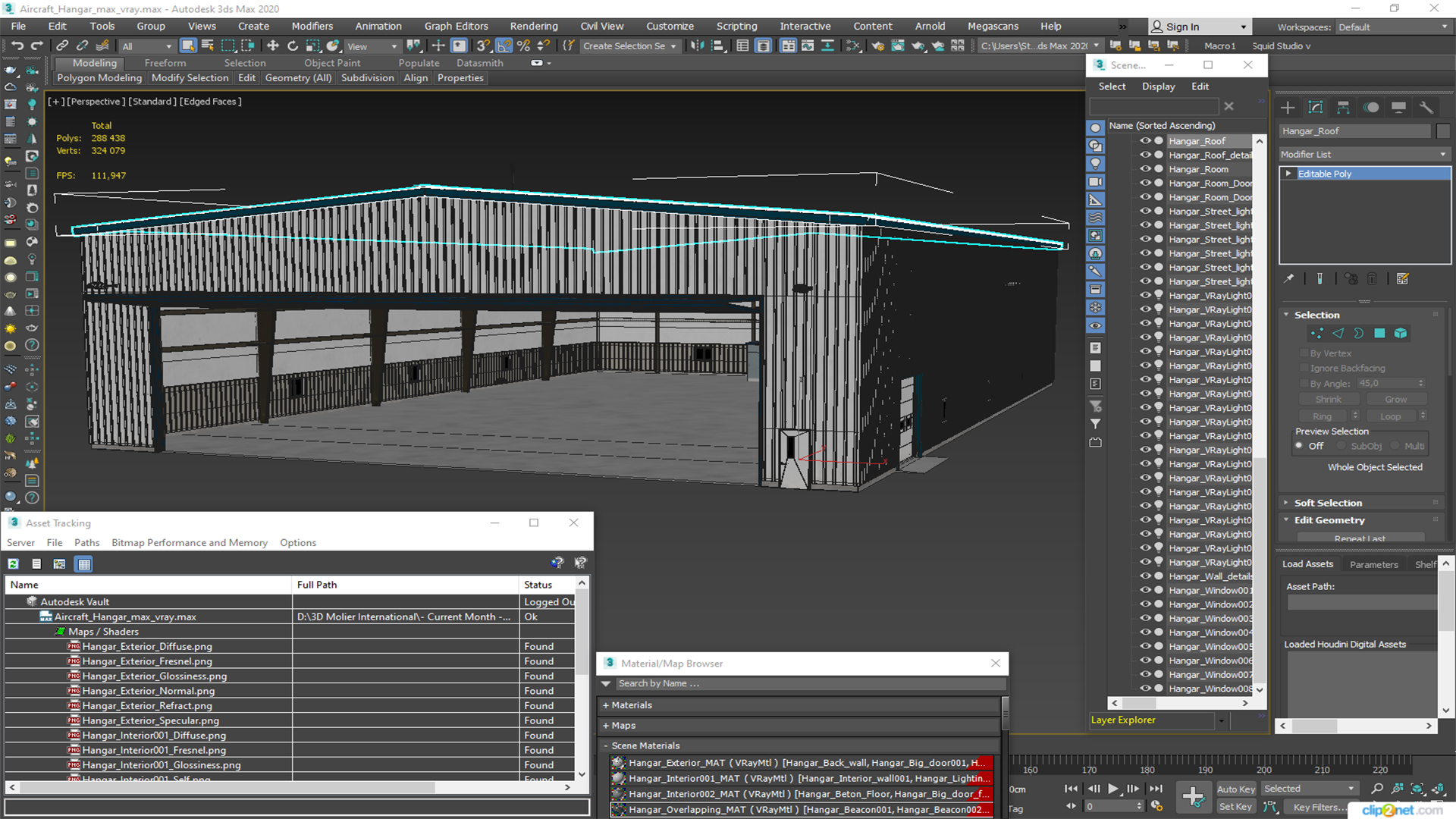Hide the Hangar_Room object via eye icon
This screenshot has height=819, width=1456.
(1145, 169)
